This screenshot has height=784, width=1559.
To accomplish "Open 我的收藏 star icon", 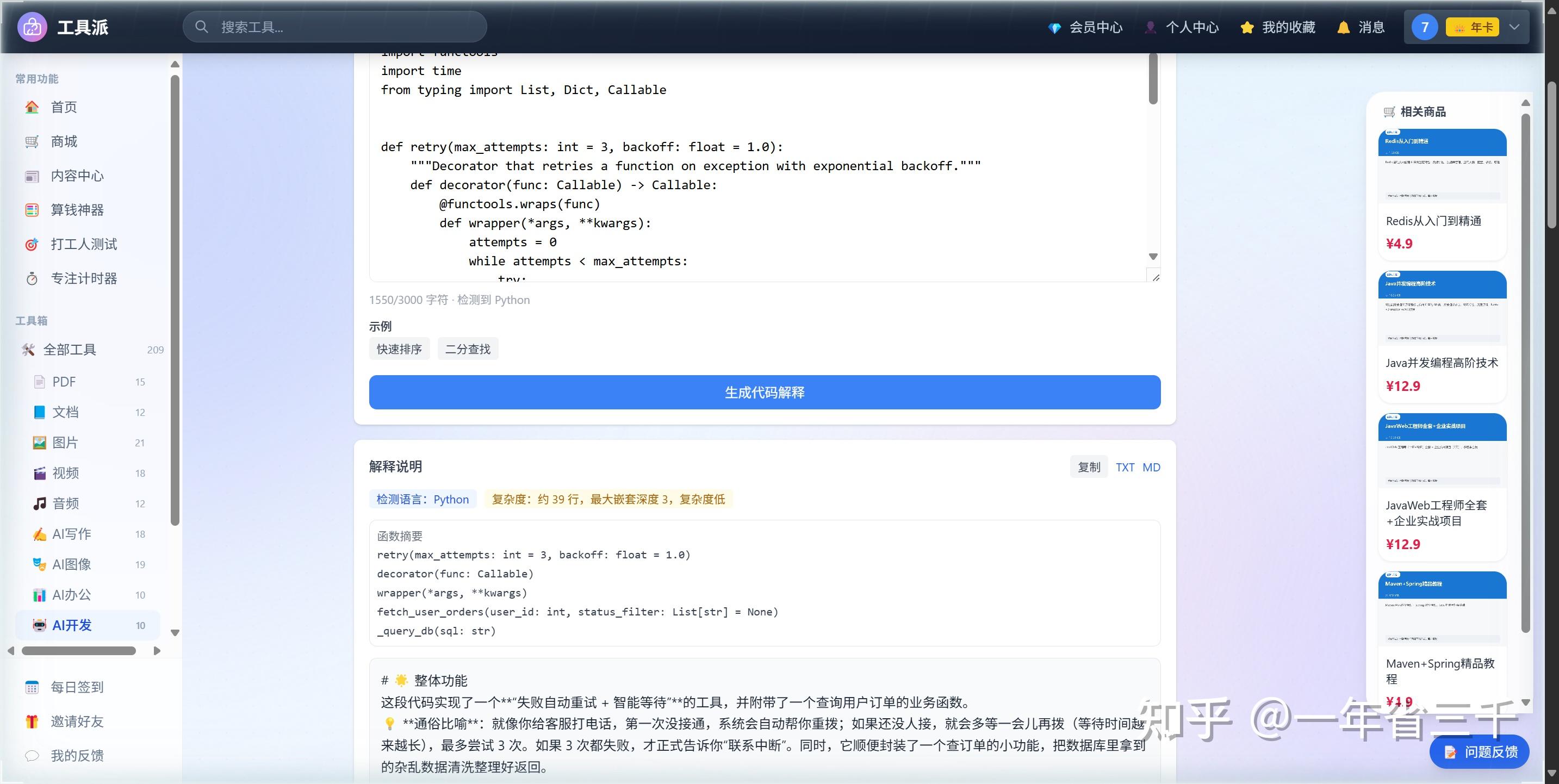I will 1247,27.
